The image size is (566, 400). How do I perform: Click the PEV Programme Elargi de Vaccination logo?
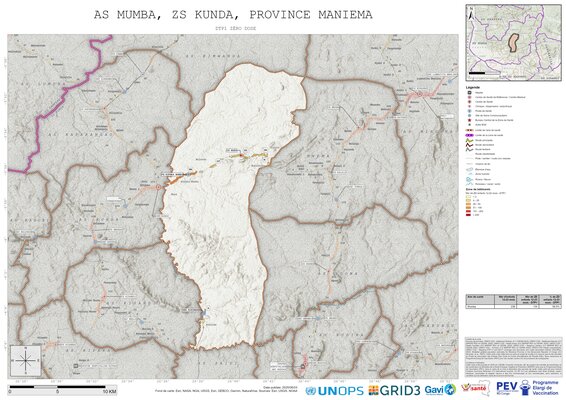click(x=527, y=387)
